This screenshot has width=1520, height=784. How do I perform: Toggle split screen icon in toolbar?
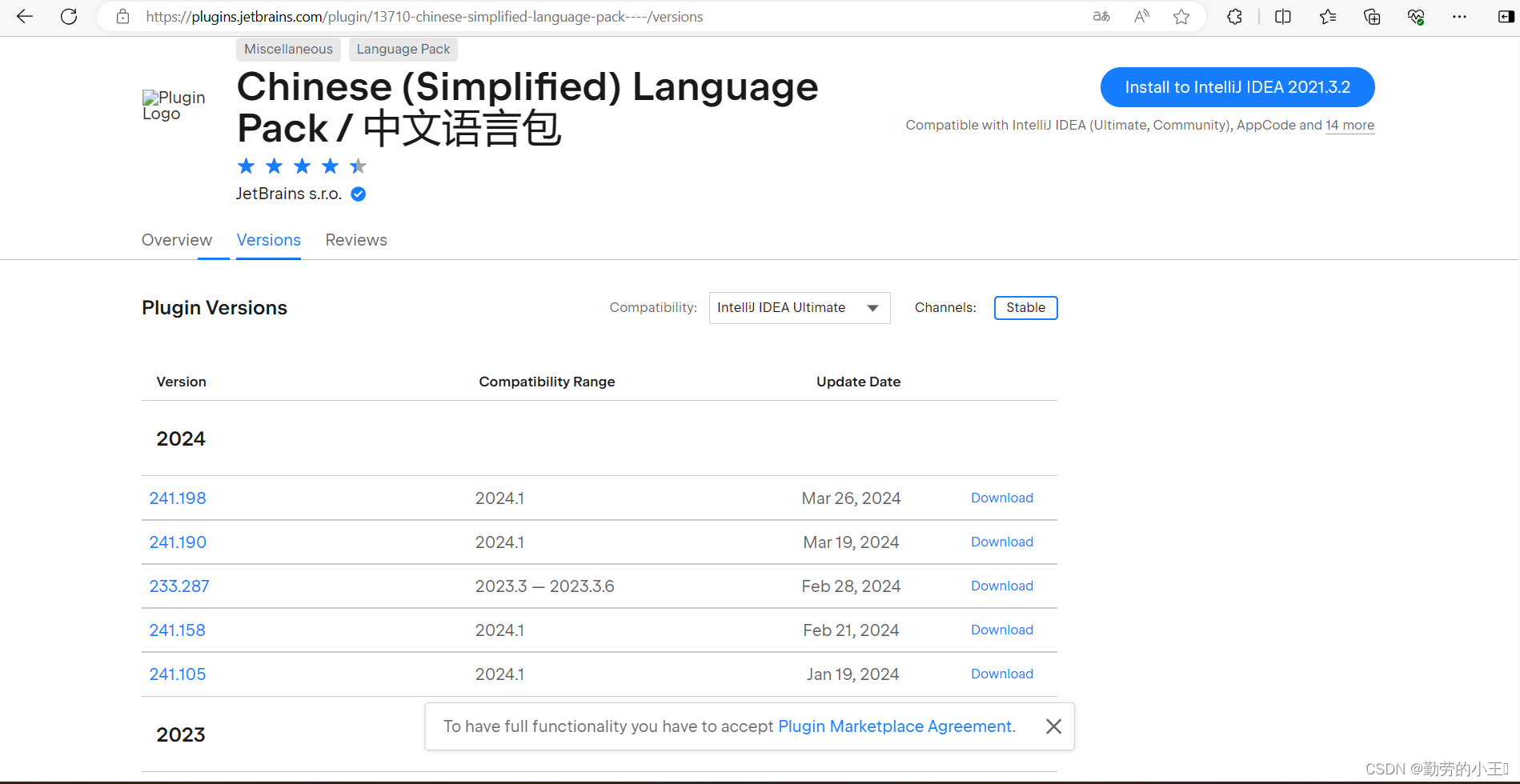pos(1283,17)
